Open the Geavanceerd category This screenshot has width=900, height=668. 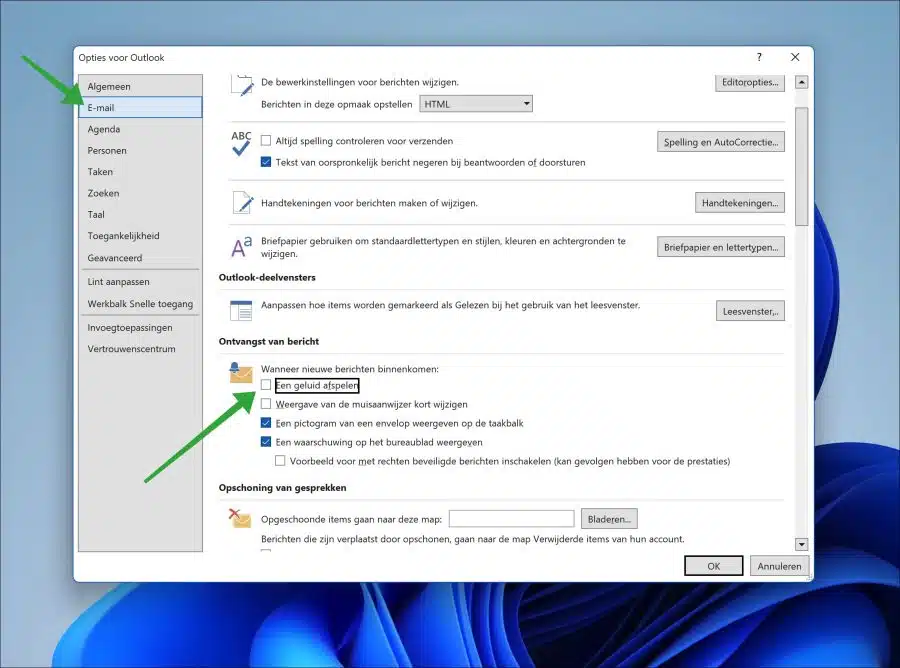(140, 258)
